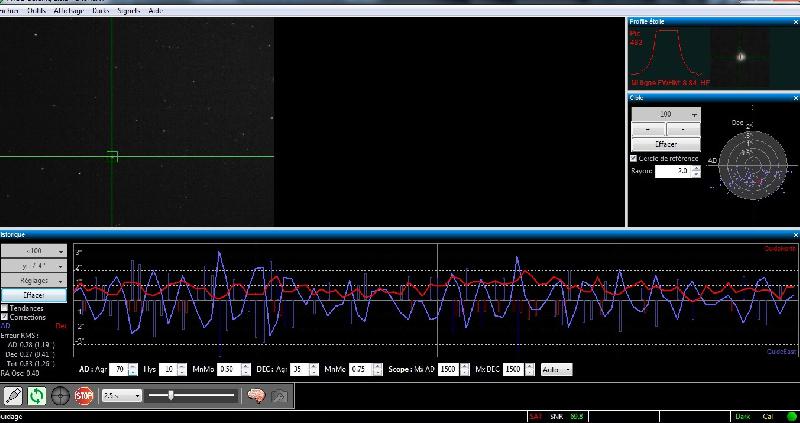The image size is (800, 423).
Task: Stop guiding with the red STOP icon
Action: tap(84, 395)
